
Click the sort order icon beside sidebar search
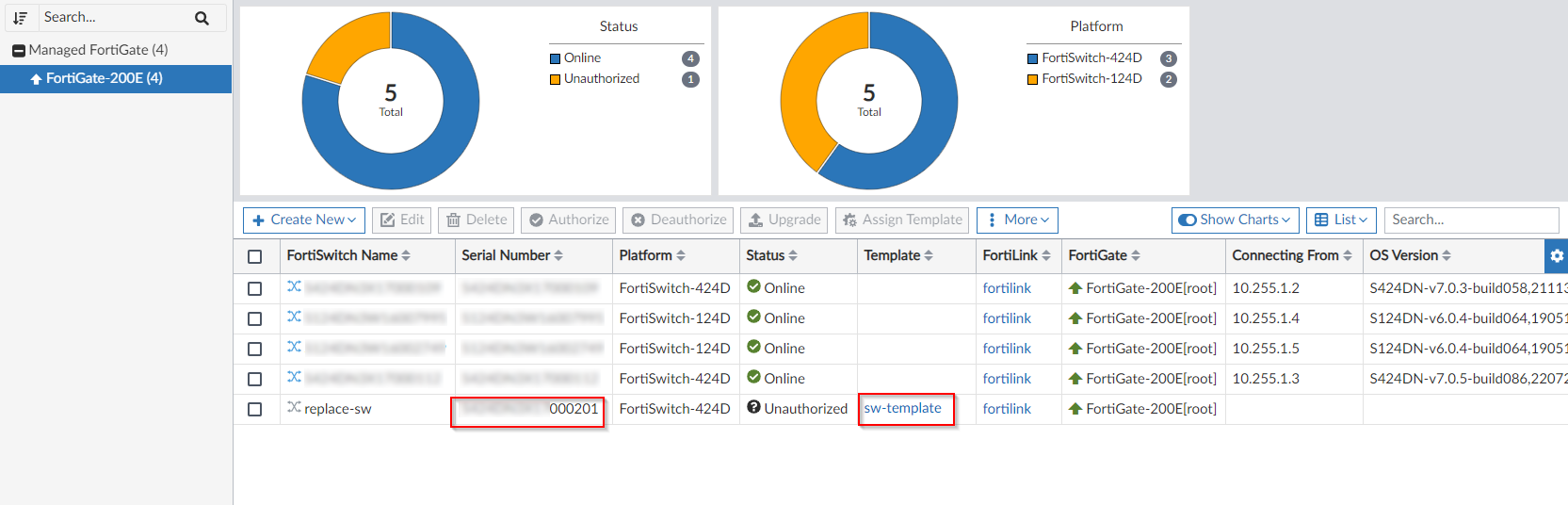20,18
